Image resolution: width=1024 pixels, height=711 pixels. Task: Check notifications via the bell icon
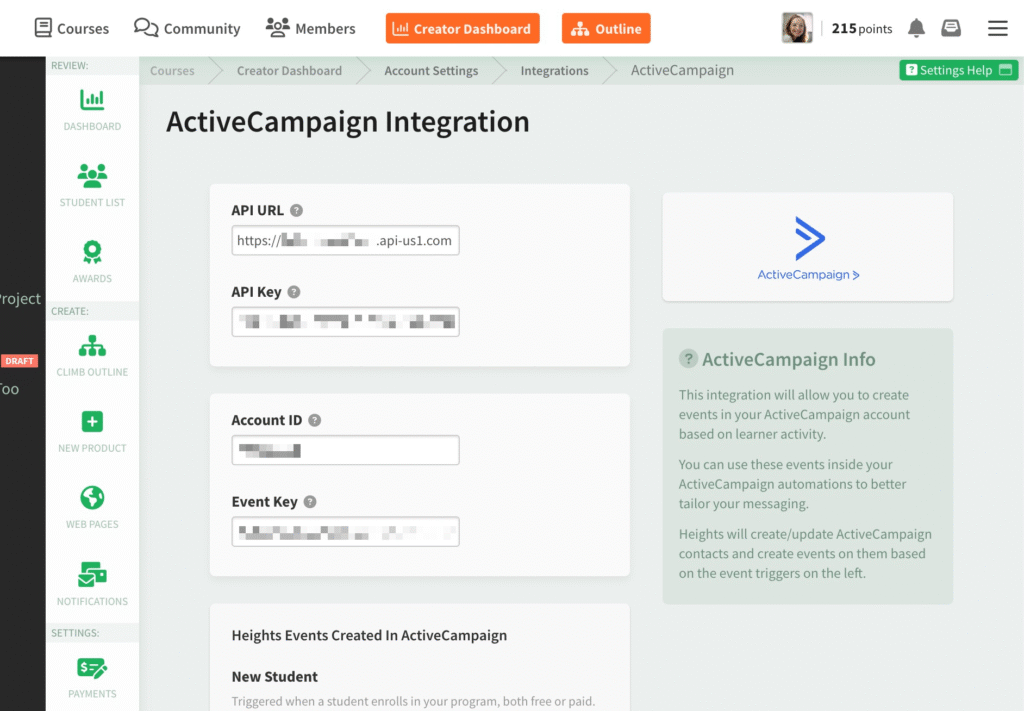[917, 28]
